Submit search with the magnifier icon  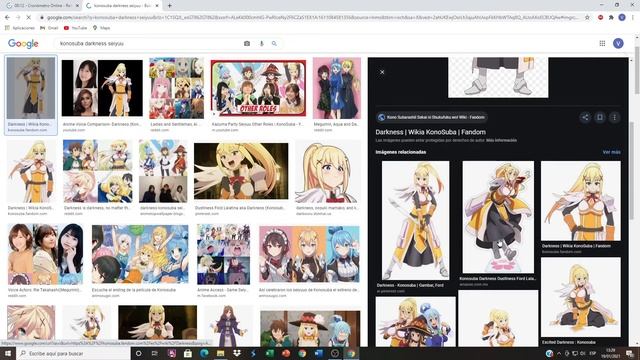pyautogui.click(x=274, y=43)
